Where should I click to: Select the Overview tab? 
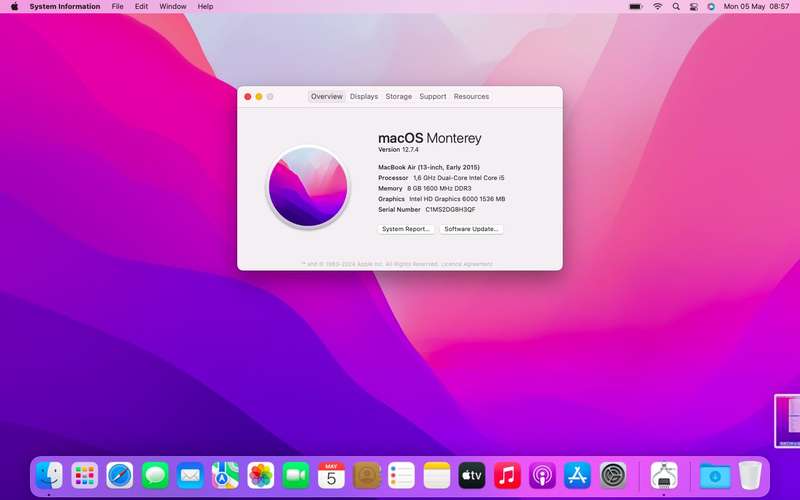(327, 96)
